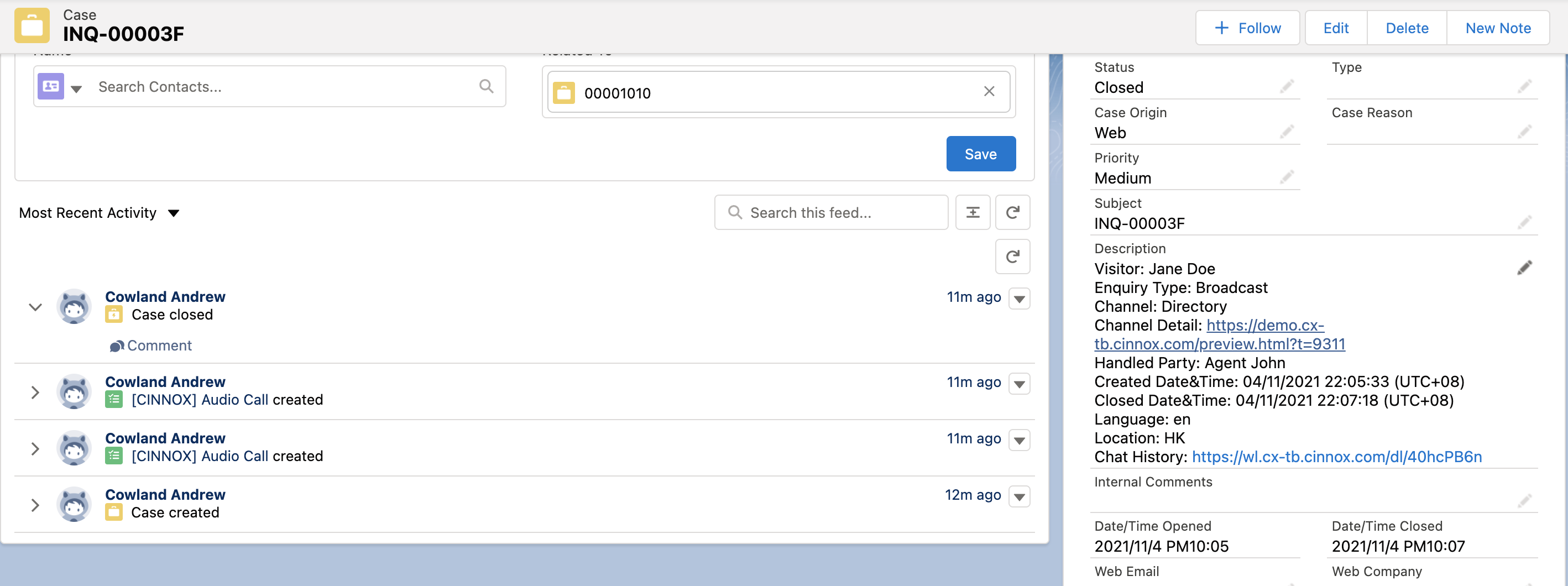Open first [CINNOX] Audio Call link

point(200,400)
